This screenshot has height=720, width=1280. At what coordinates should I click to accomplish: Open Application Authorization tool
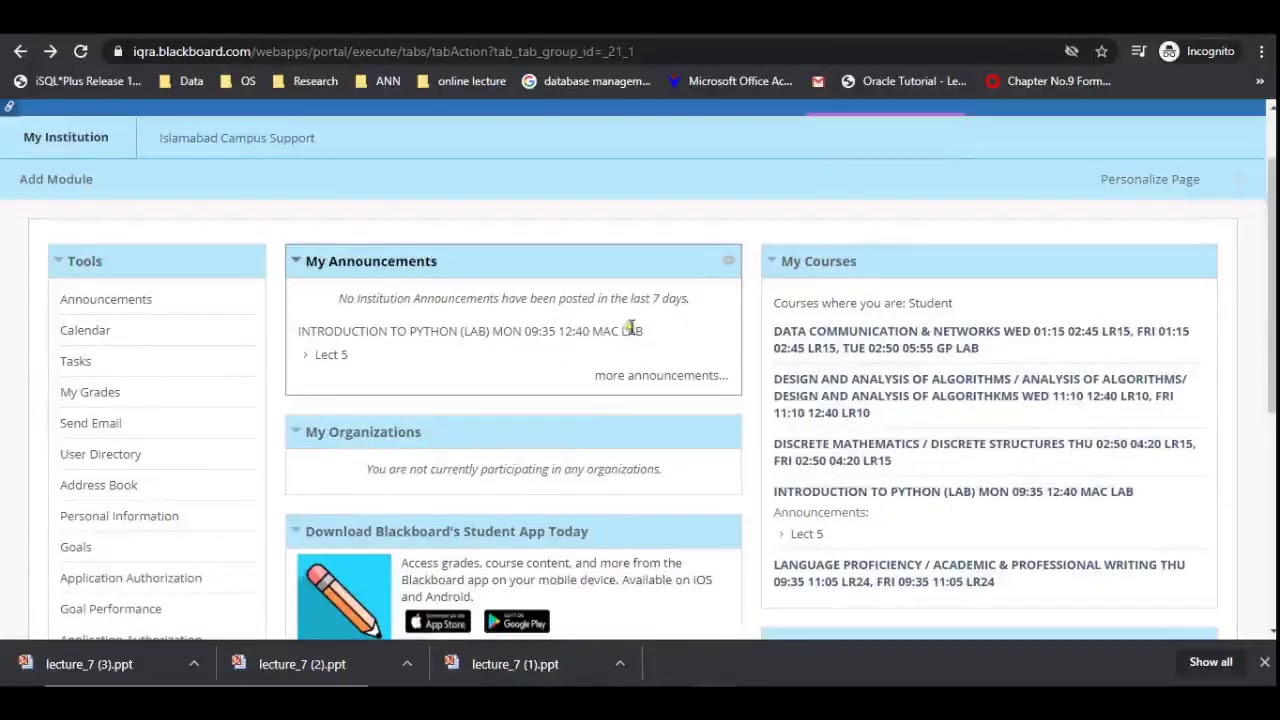131,578
